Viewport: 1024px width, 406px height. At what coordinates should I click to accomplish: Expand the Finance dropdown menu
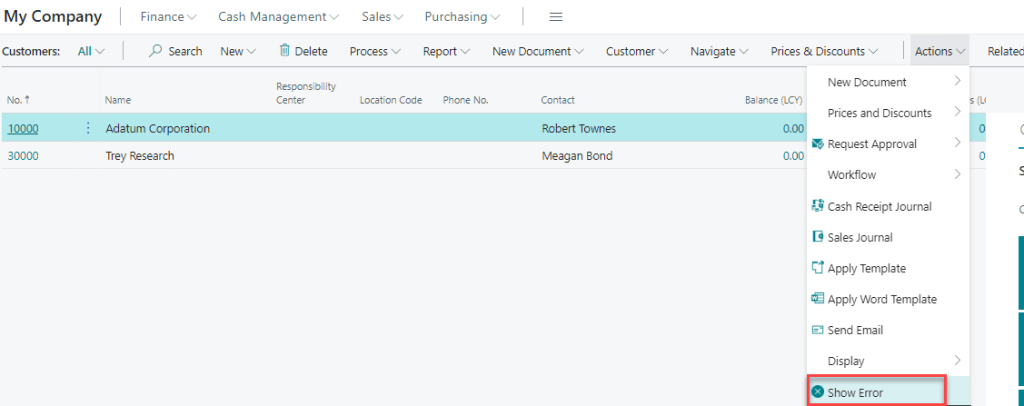tap(168, 17)
